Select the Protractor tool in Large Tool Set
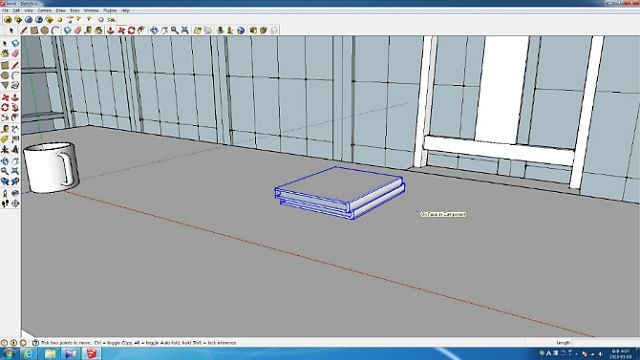 5,139
